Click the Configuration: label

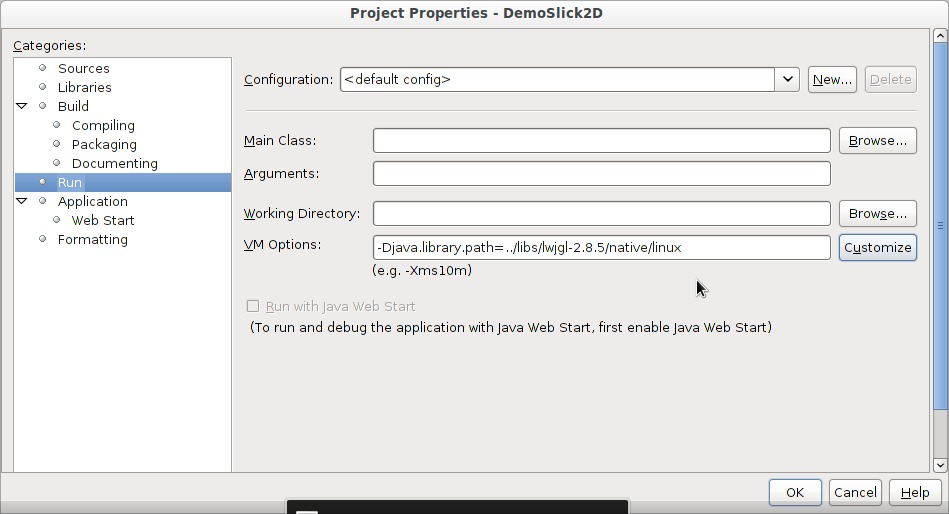coord(289,80)
